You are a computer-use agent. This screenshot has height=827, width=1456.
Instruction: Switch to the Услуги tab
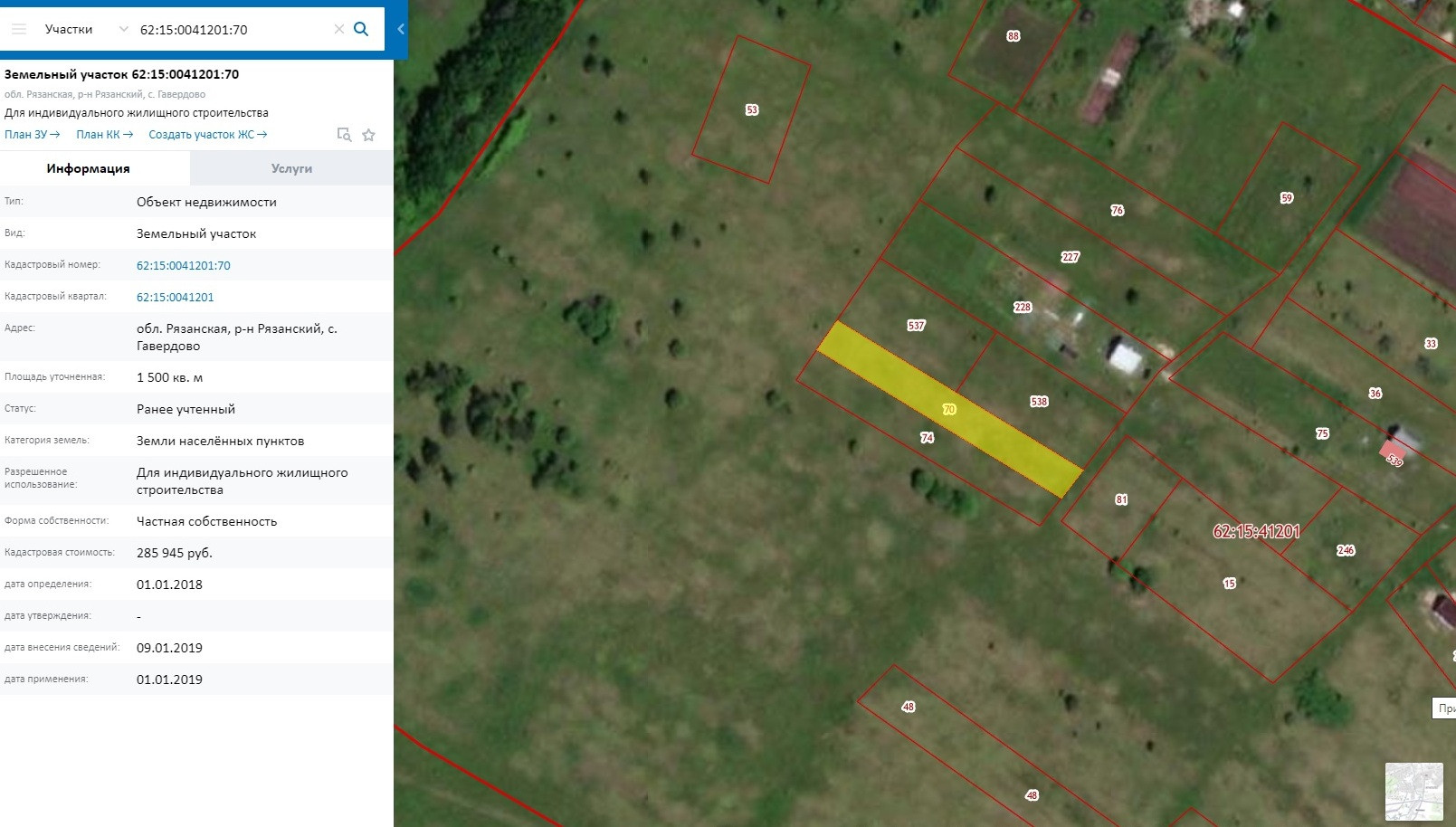pos(291,168)
